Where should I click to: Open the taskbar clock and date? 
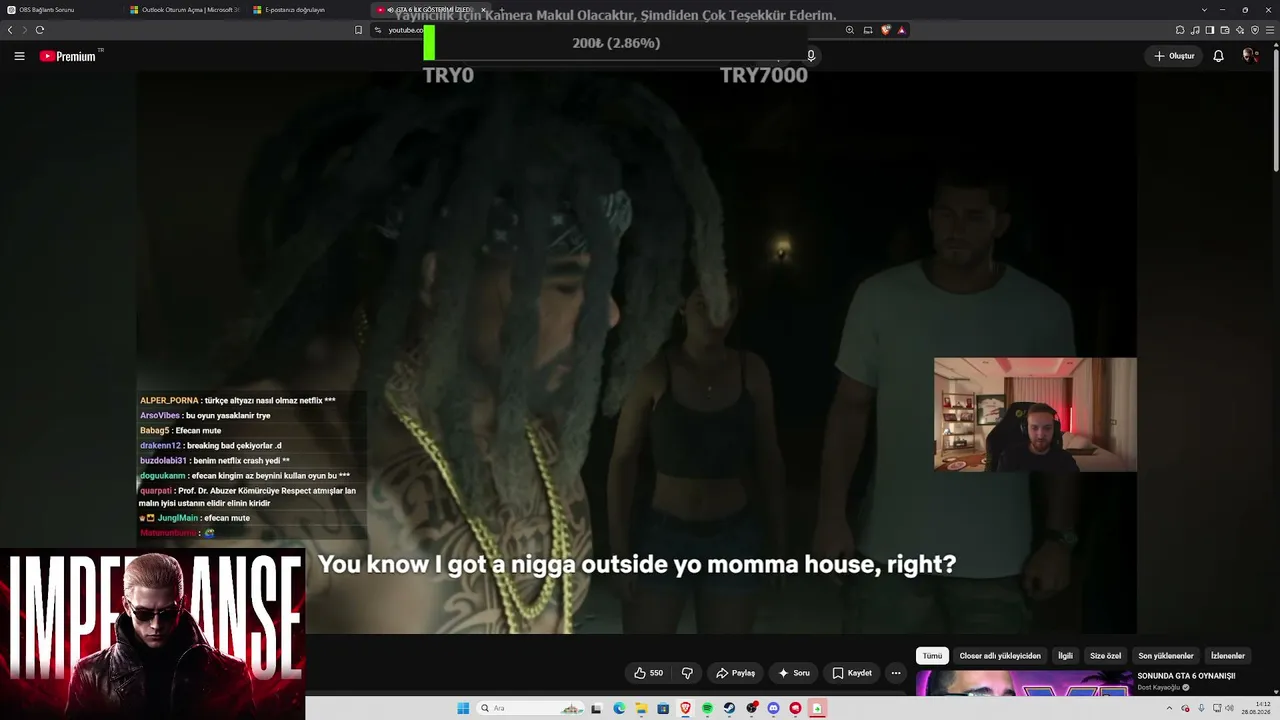(1256, 708)
